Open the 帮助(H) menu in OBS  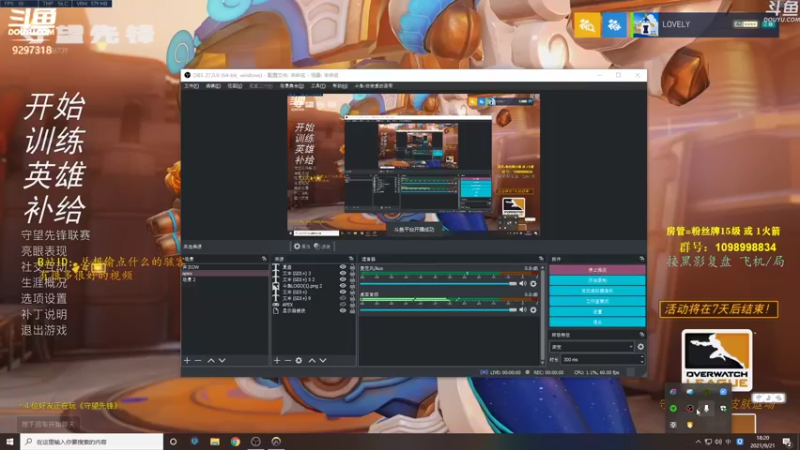(x=340, y=86)
